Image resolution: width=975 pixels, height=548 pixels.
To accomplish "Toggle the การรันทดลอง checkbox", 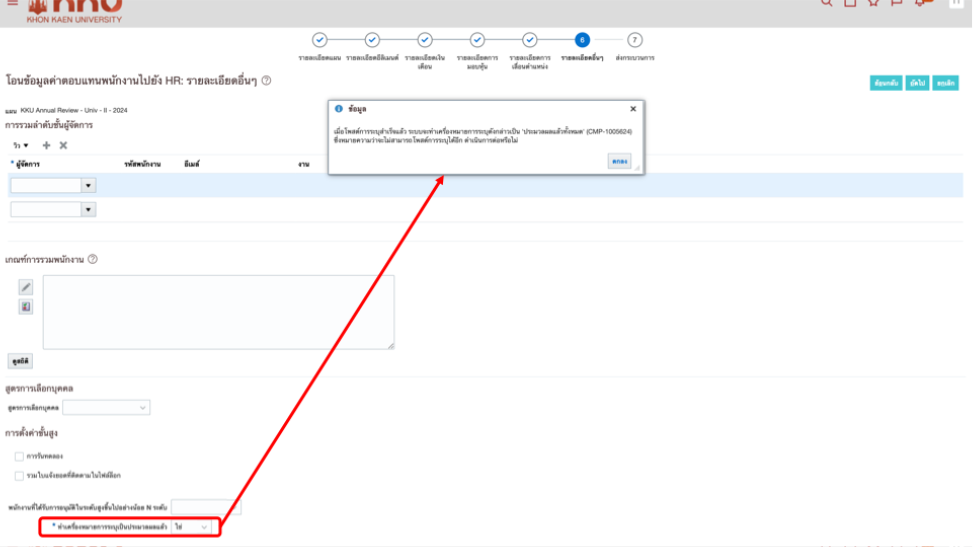I will point(19,457).
